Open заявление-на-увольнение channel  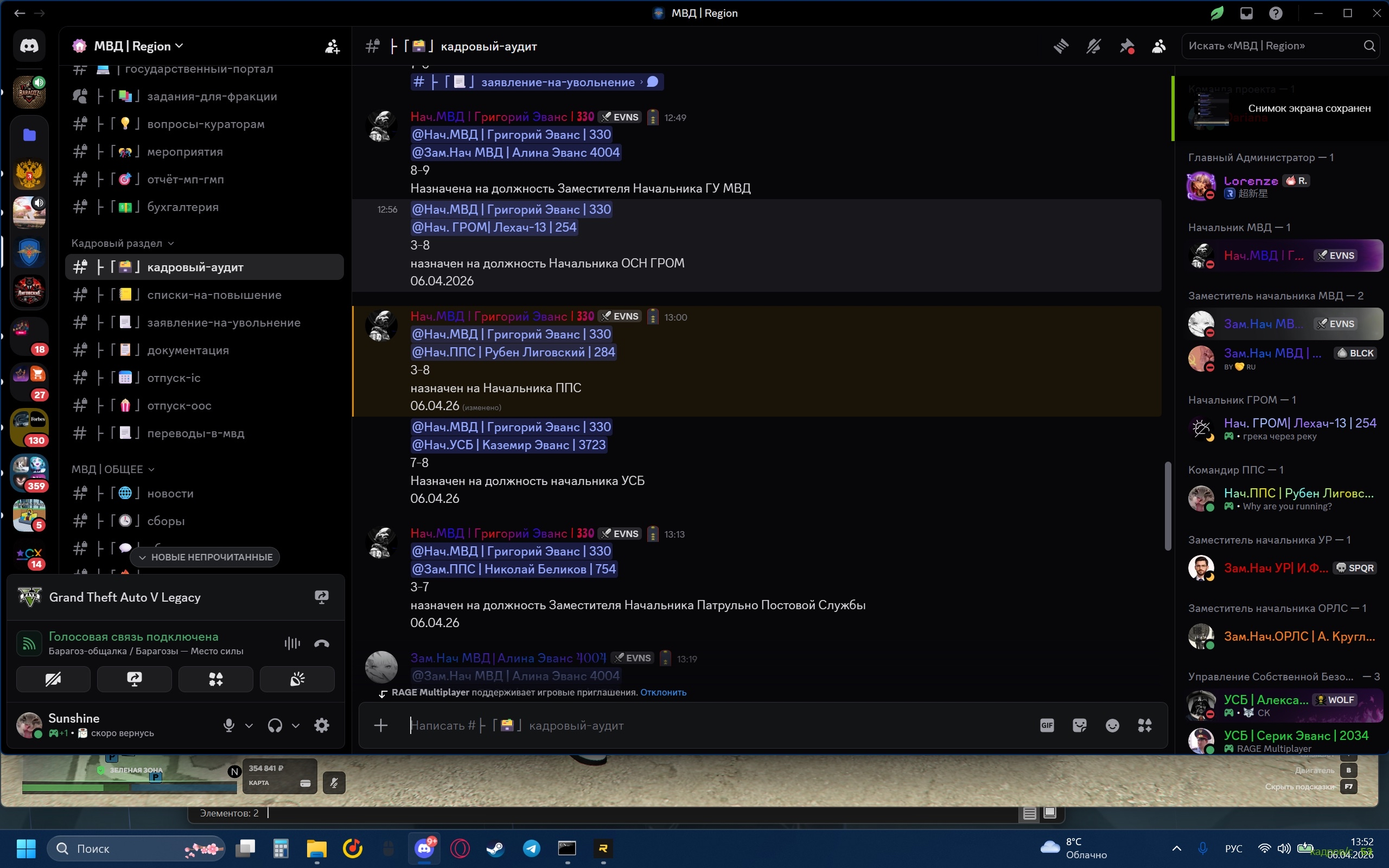(x=224, y=323)
